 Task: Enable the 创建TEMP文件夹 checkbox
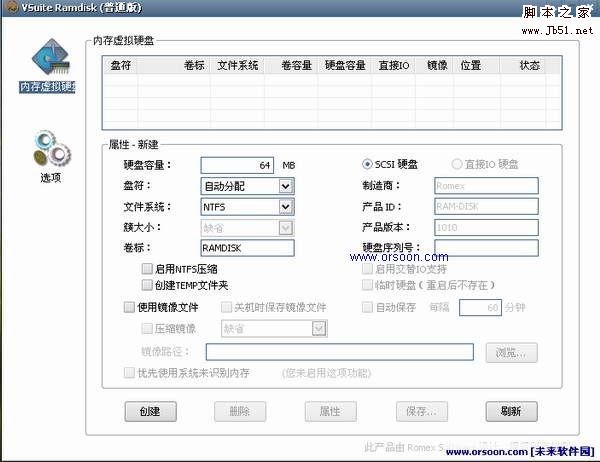[x=147, y=285]
